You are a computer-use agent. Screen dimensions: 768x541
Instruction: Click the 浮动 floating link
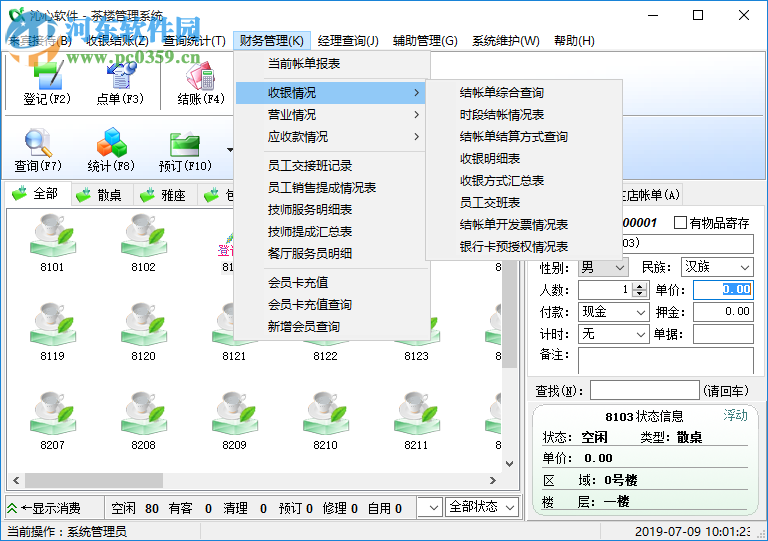735,415
